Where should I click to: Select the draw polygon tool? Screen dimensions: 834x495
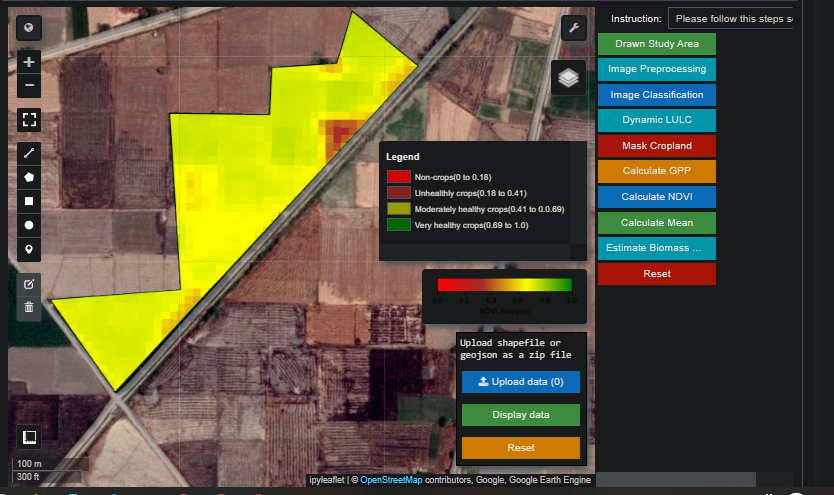coord(29,177)
